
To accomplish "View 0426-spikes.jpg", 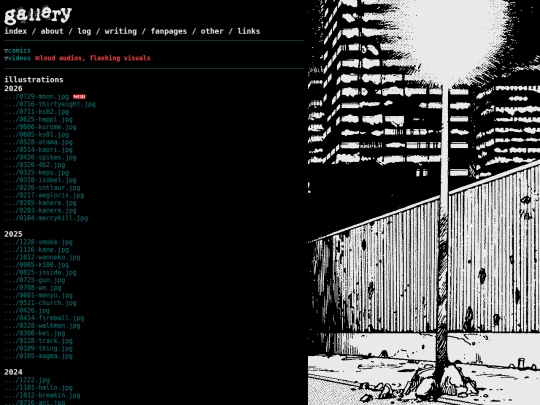I will click(40, 157).
